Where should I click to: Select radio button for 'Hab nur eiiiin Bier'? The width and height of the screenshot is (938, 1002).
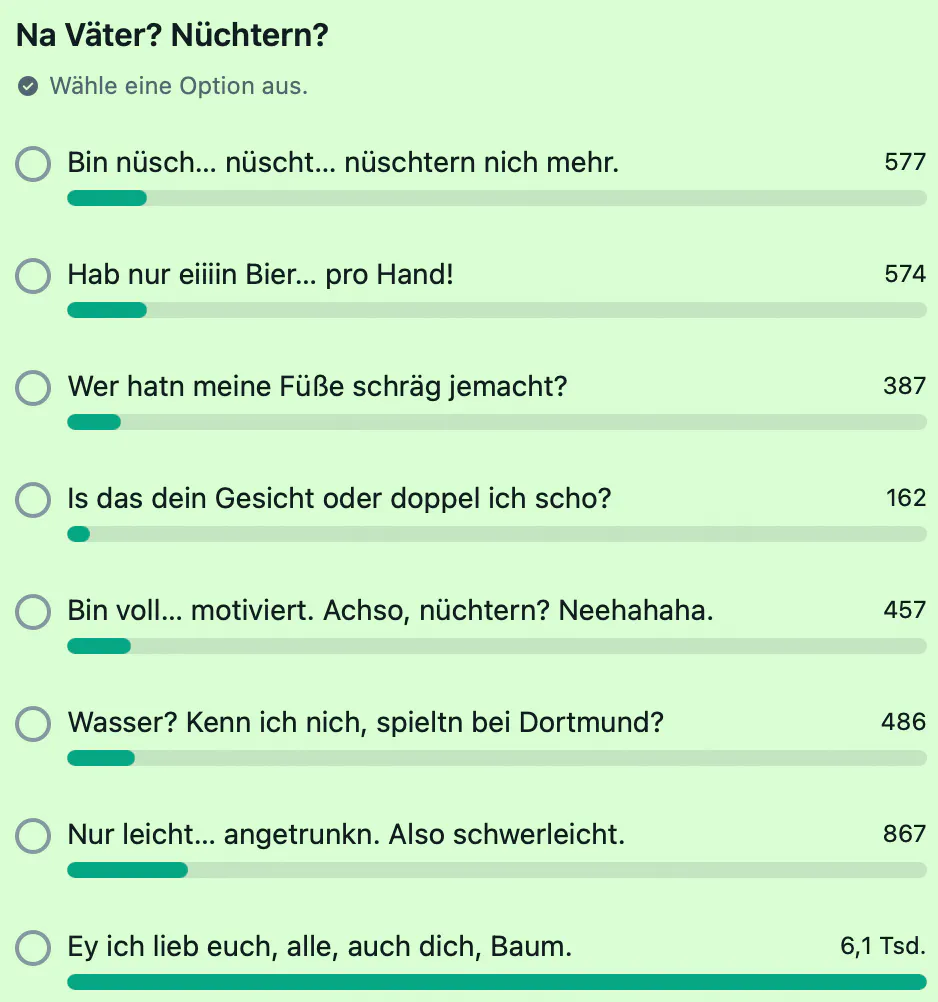pyautogui.click(x=33, y=276)
